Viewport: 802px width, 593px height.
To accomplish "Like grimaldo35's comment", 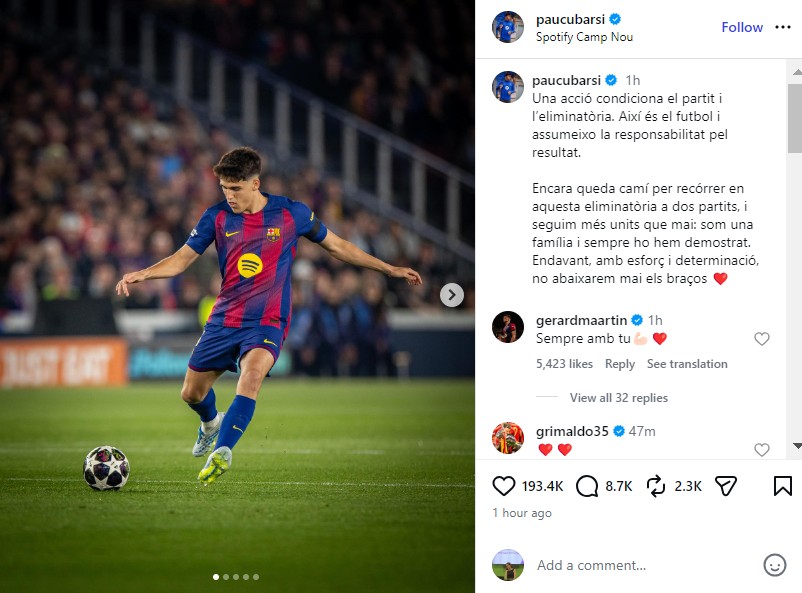I will pos(762,450).
